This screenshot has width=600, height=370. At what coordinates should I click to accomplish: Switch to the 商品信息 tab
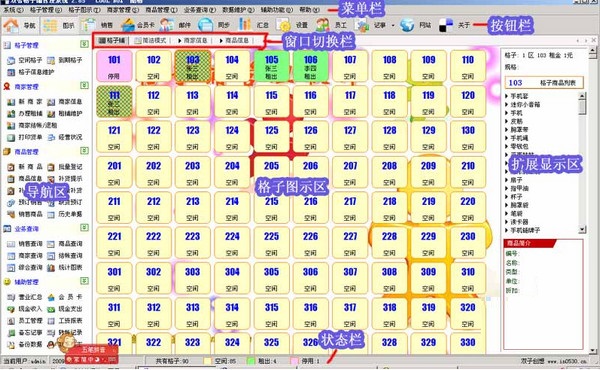tap(234, 40)
